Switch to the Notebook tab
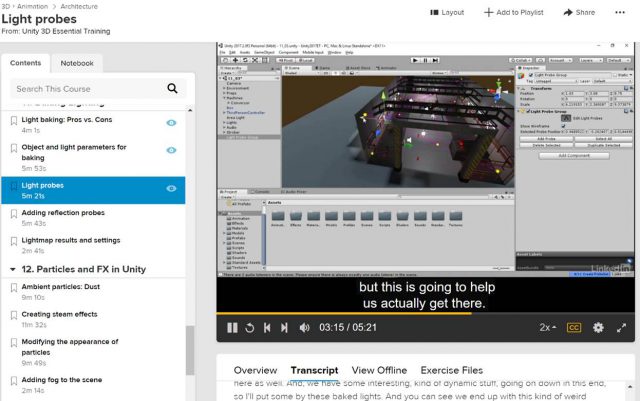 tap(77, 63)
